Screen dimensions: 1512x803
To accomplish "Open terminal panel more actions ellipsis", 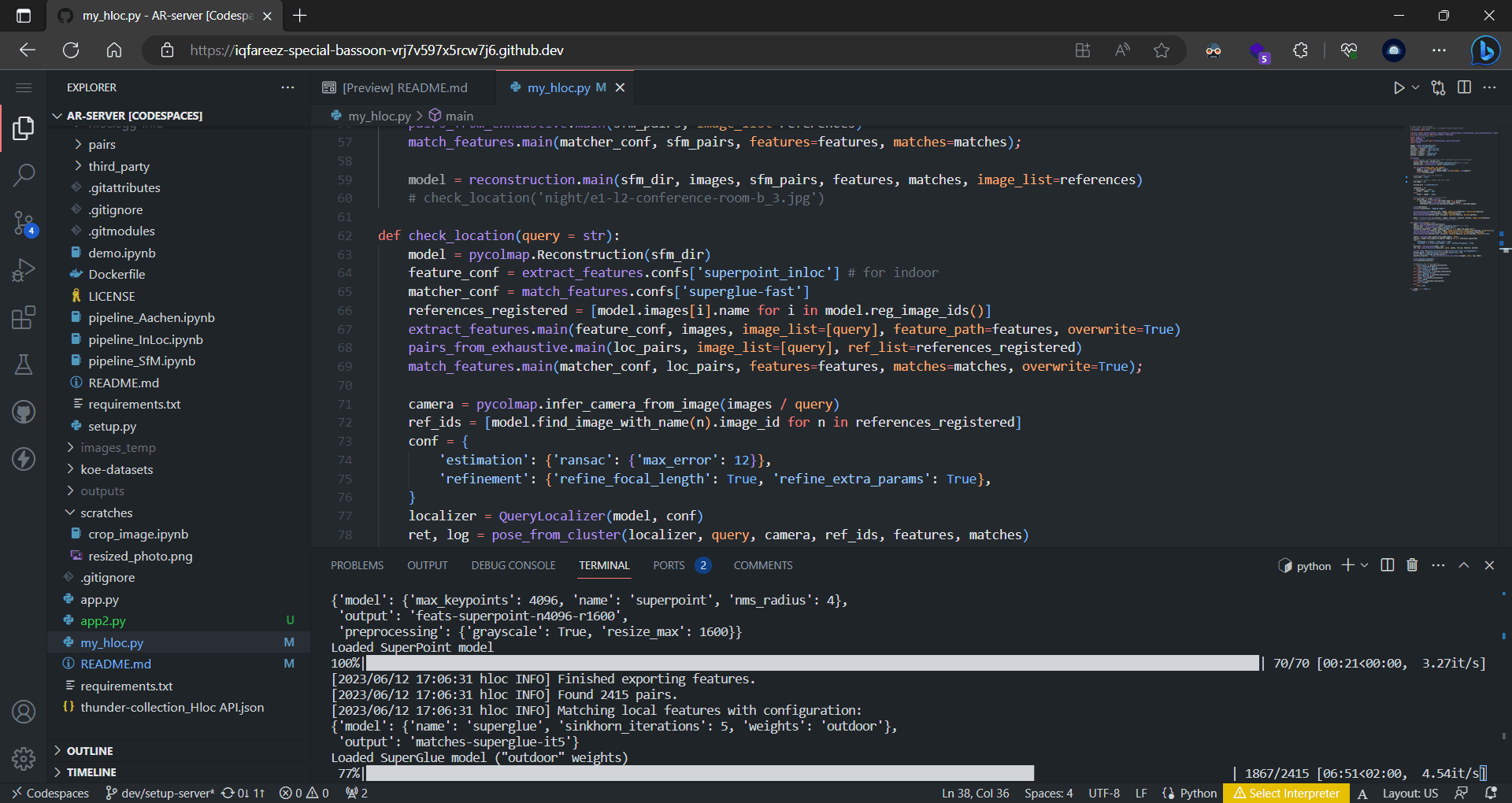I will [x=1438, y=565].
